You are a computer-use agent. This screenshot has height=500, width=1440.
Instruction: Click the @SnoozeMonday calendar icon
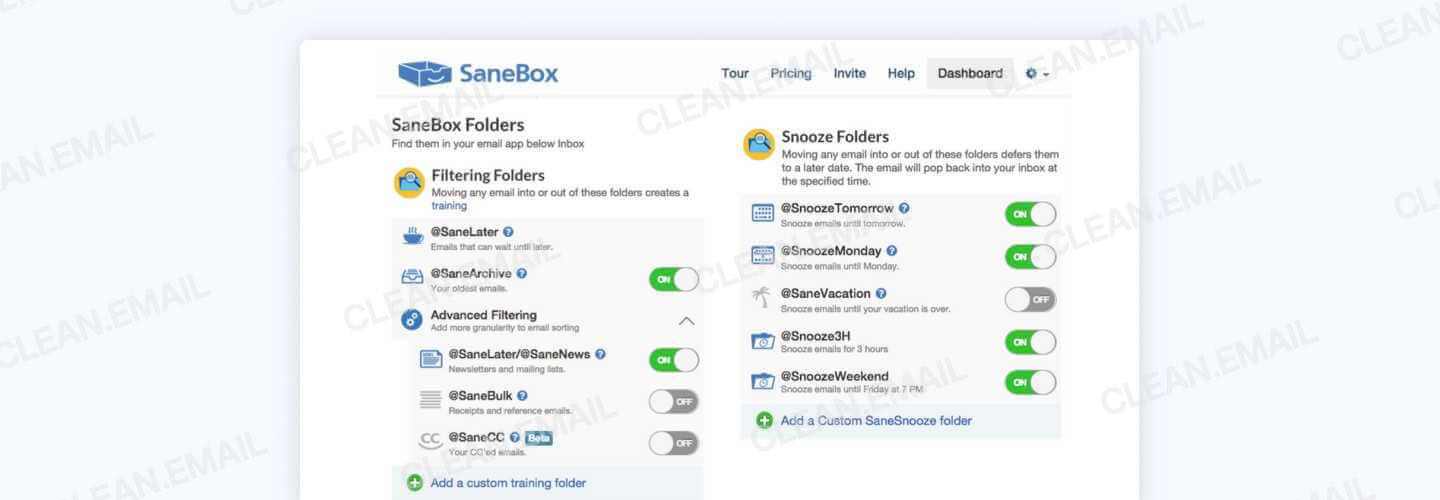tap(763, 255)
